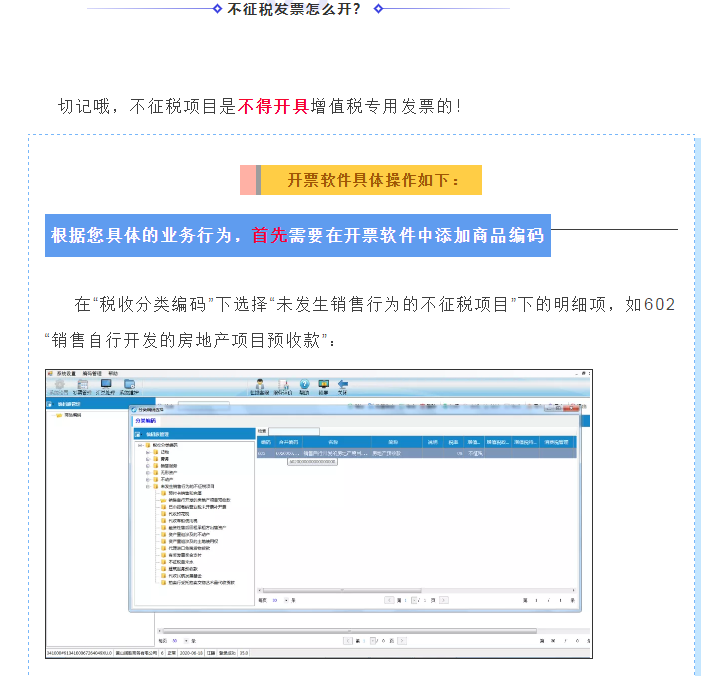The image size is (728, 676).
Task: Select 预付卡销售和充值 tree item
Action: (x=185, y=493)
